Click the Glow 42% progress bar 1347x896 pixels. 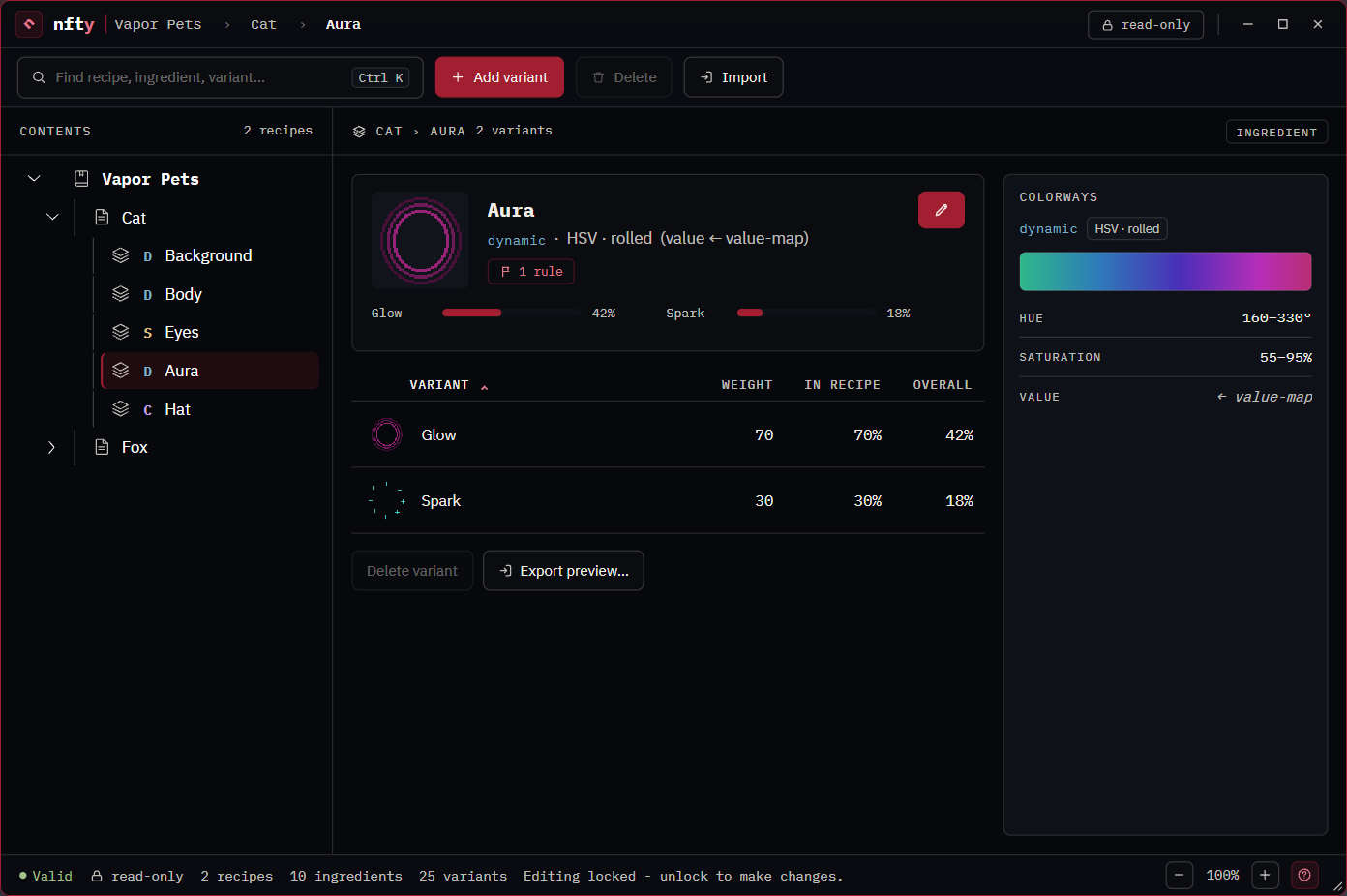[512, 313]
